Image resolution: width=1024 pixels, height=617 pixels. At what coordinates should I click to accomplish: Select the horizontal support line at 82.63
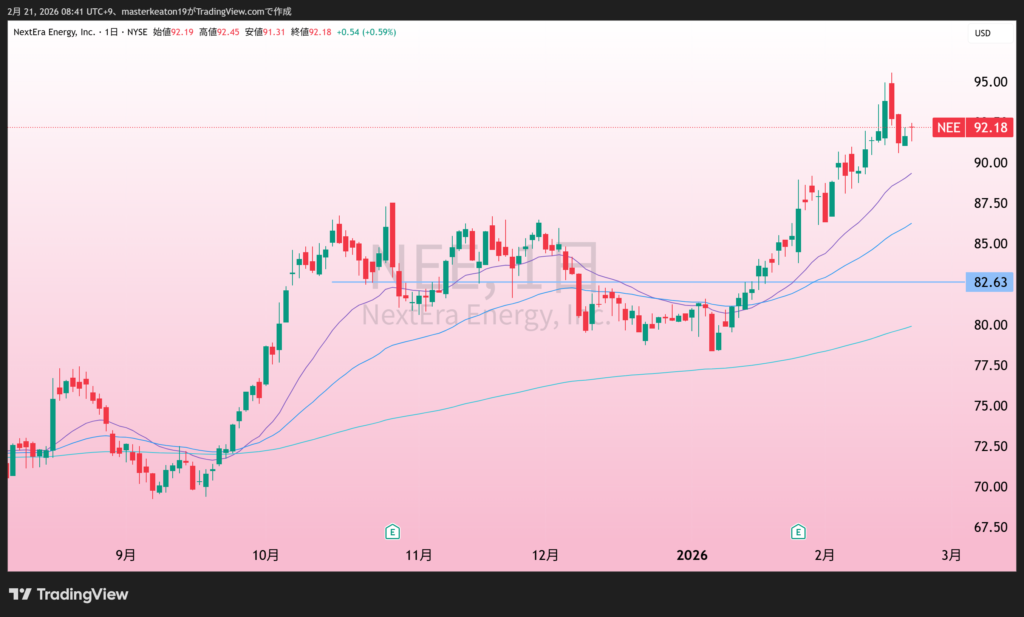click(x=600, y=282)
